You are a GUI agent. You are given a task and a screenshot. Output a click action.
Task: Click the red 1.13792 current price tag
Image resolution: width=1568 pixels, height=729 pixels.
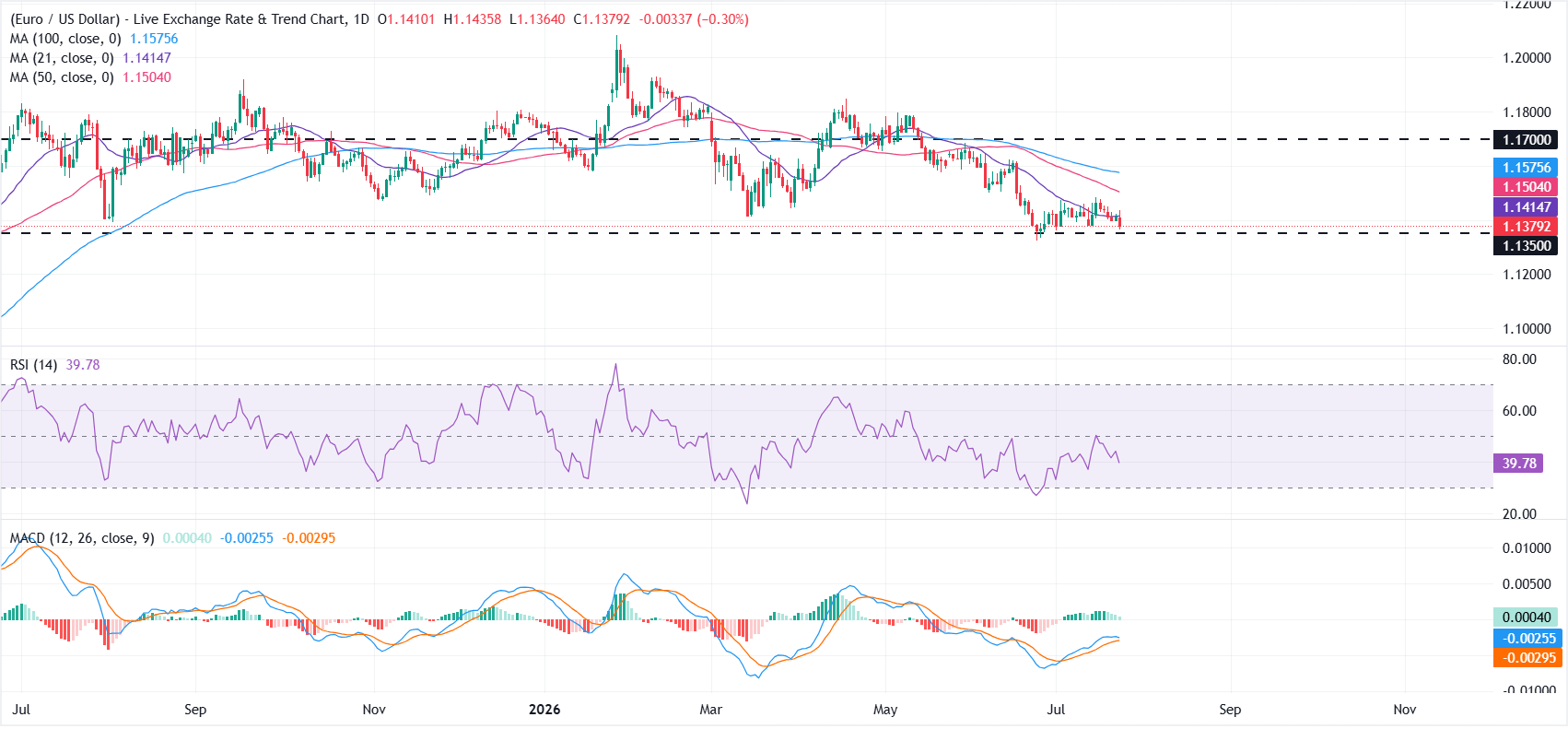[1527, 227]
